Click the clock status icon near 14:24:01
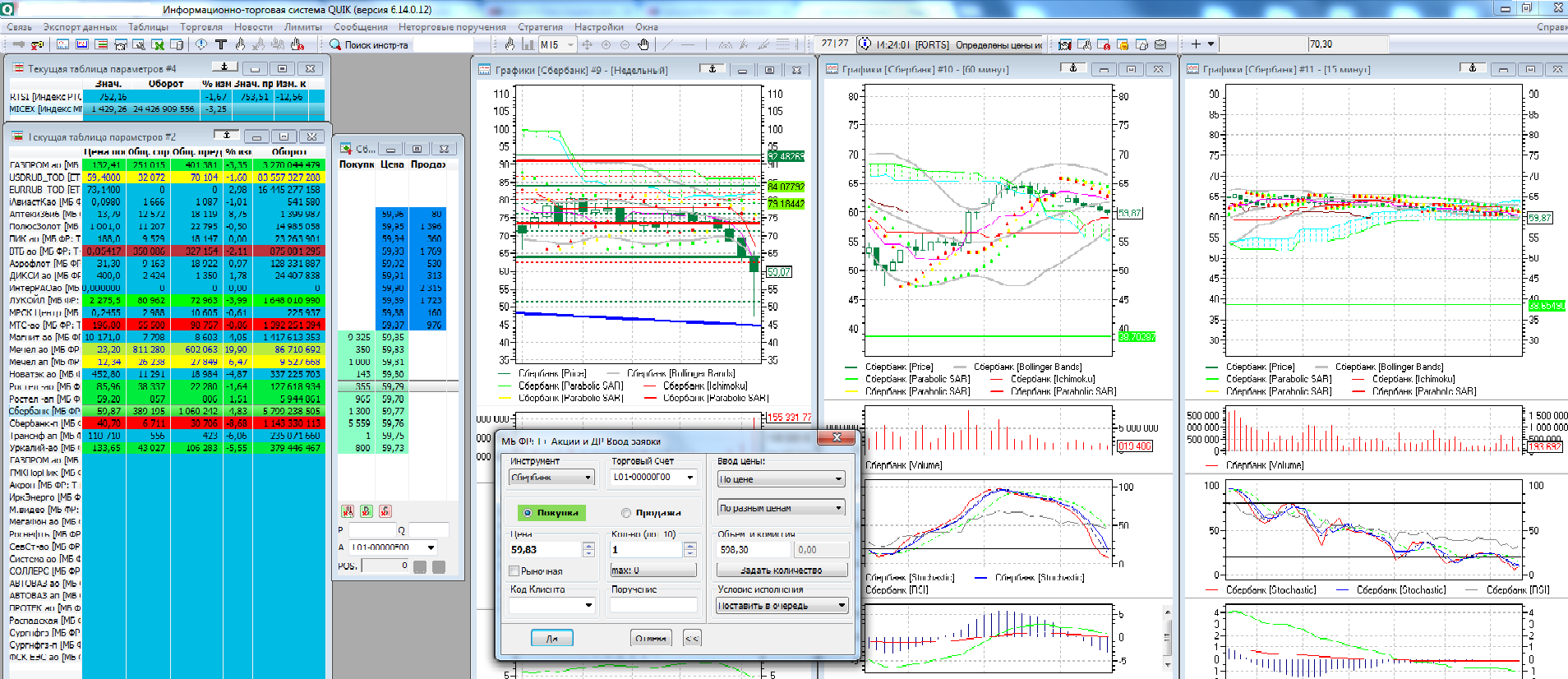1568x679 pixels. [x=865, y=44]
